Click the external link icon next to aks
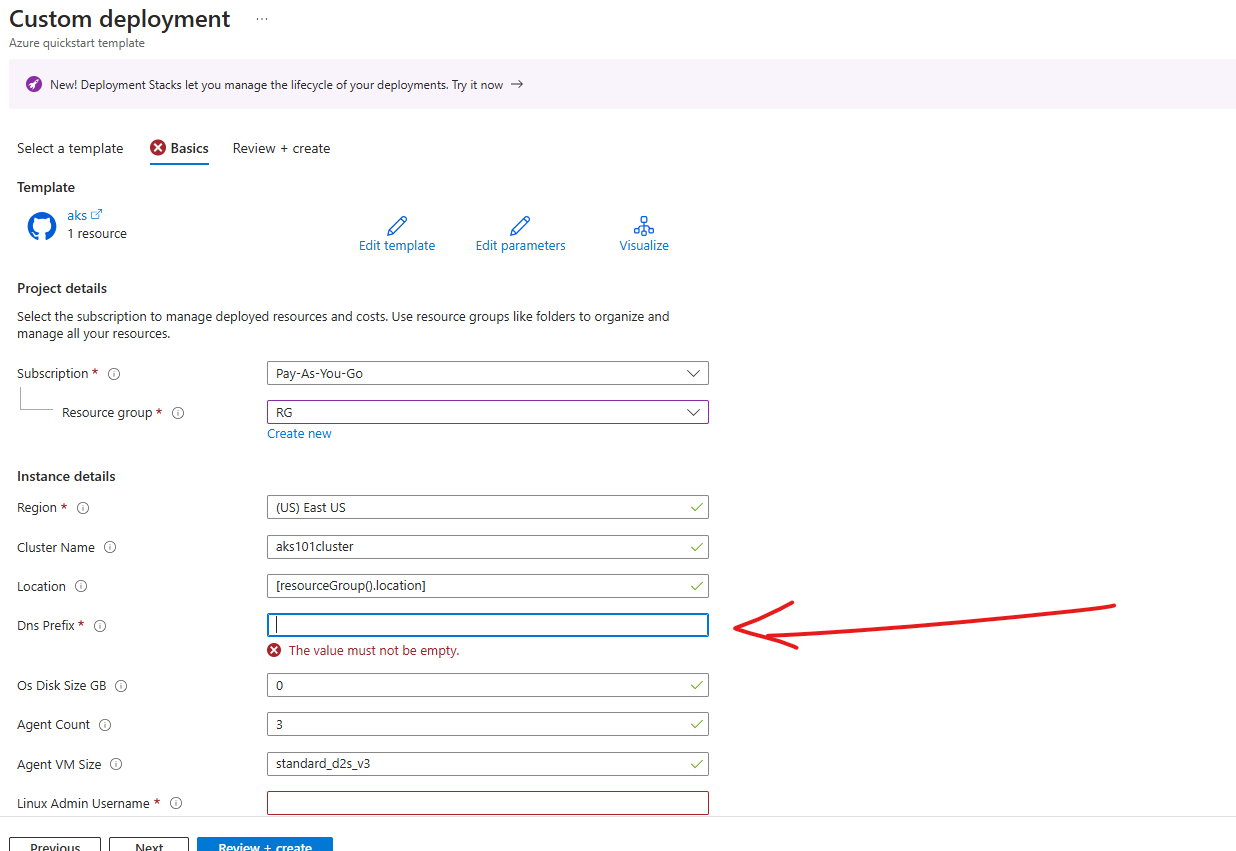Viewport: 1236px width, 851px height. pyautogui.click(x=97, y=214)
